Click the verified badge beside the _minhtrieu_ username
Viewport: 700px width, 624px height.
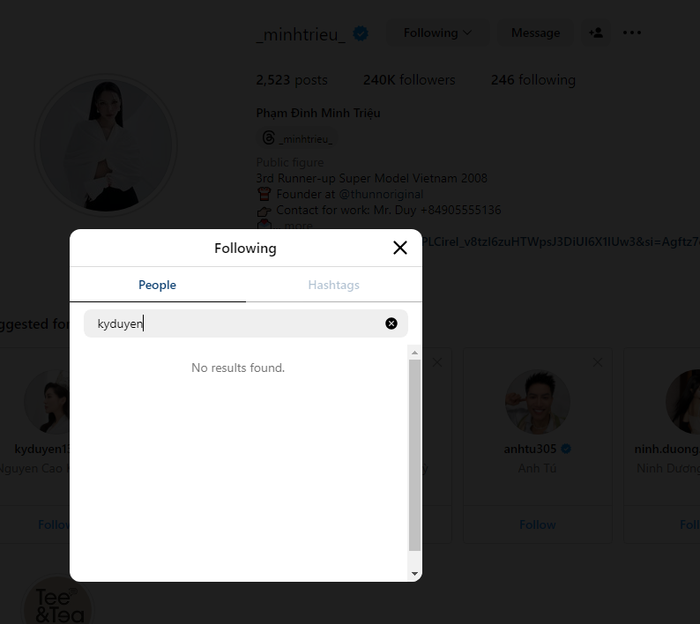[361, 34]
